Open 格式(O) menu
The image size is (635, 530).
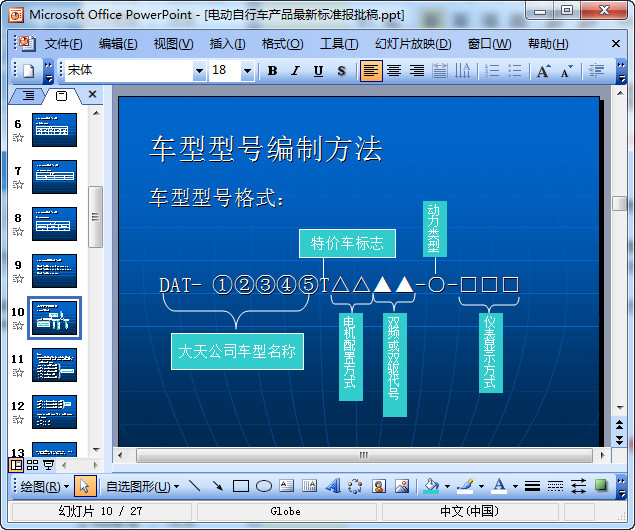click(x=282, y=44)
